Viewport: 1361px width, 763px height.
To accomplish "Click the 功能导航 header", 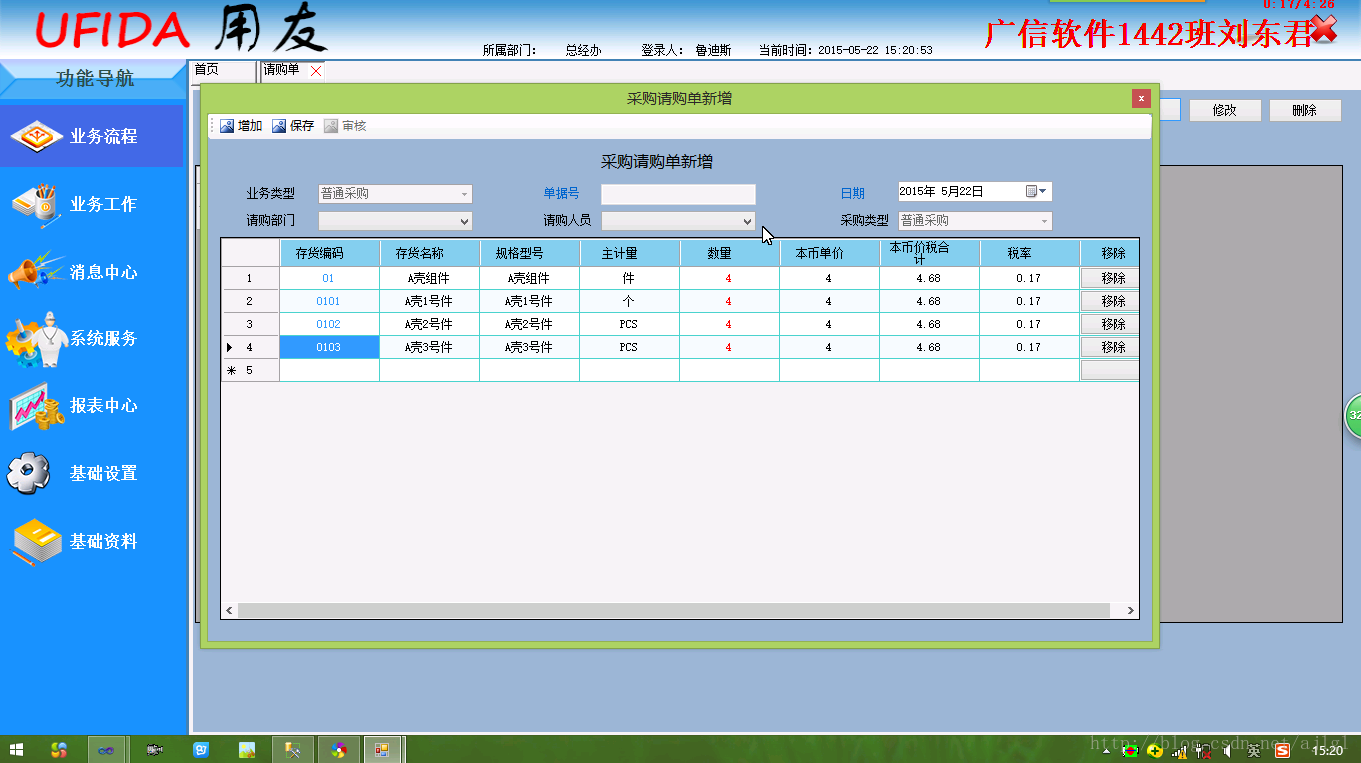I will tap(94, 79).
